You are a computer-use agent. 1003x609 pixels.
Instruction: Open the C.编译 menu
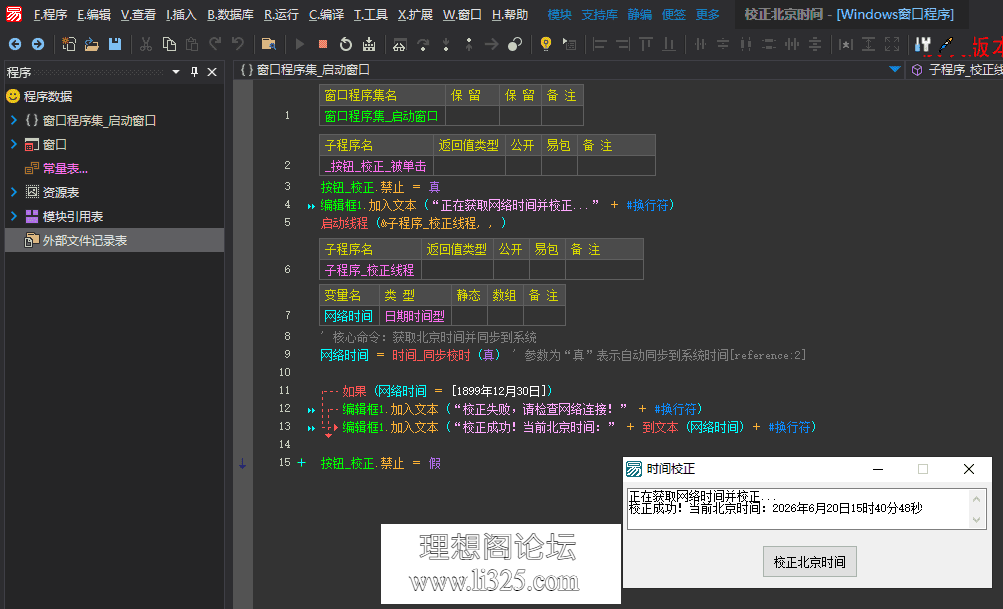[326, 14]
